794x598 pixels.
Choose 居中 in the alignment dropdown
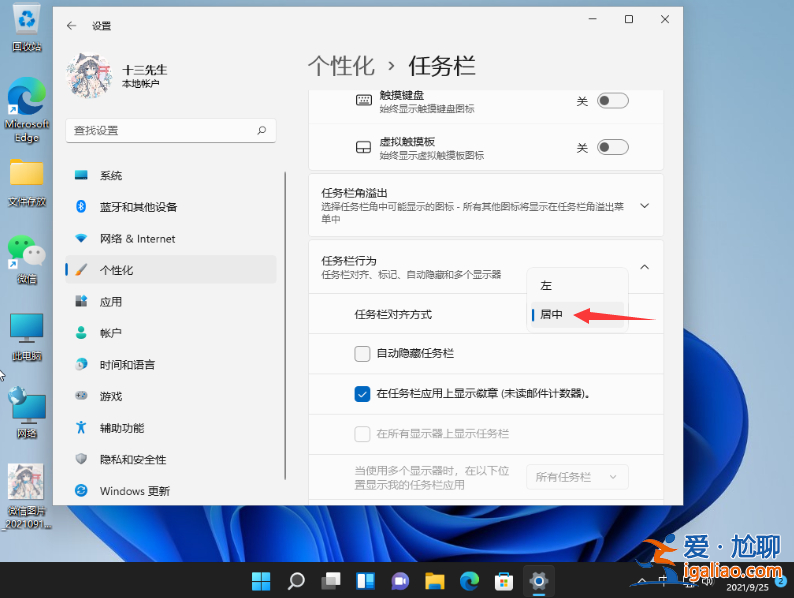(x=577, y=314)
